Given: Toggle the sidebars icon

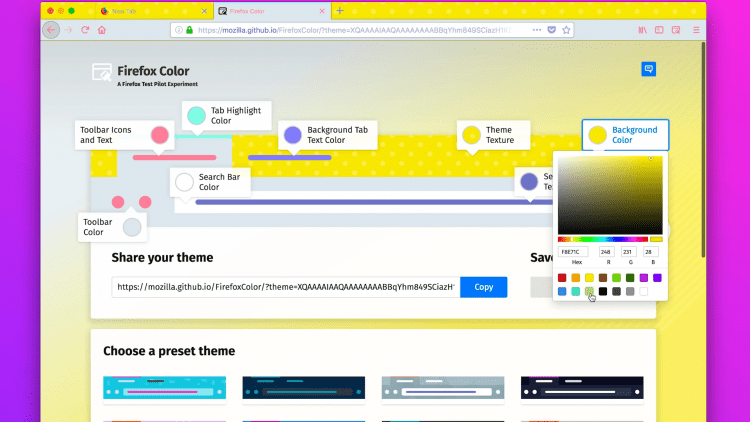Looking at the screenshot, I should tap(659, 30).
